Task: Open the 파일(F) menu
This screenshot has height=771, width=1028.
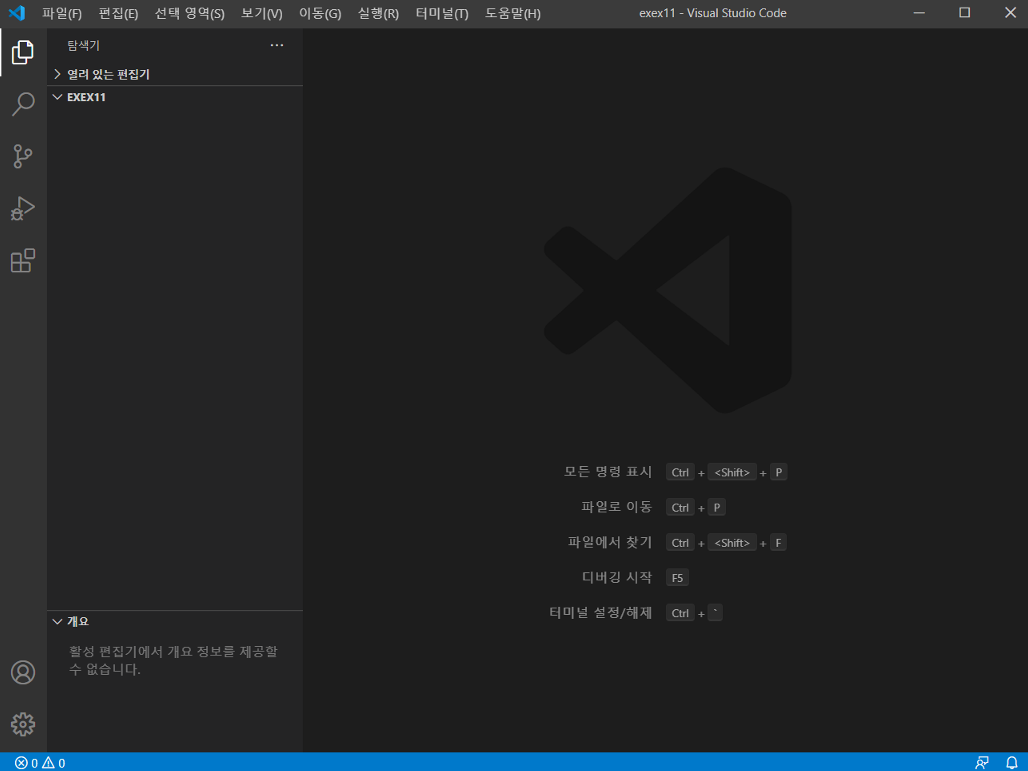Action: pos(62,13)
